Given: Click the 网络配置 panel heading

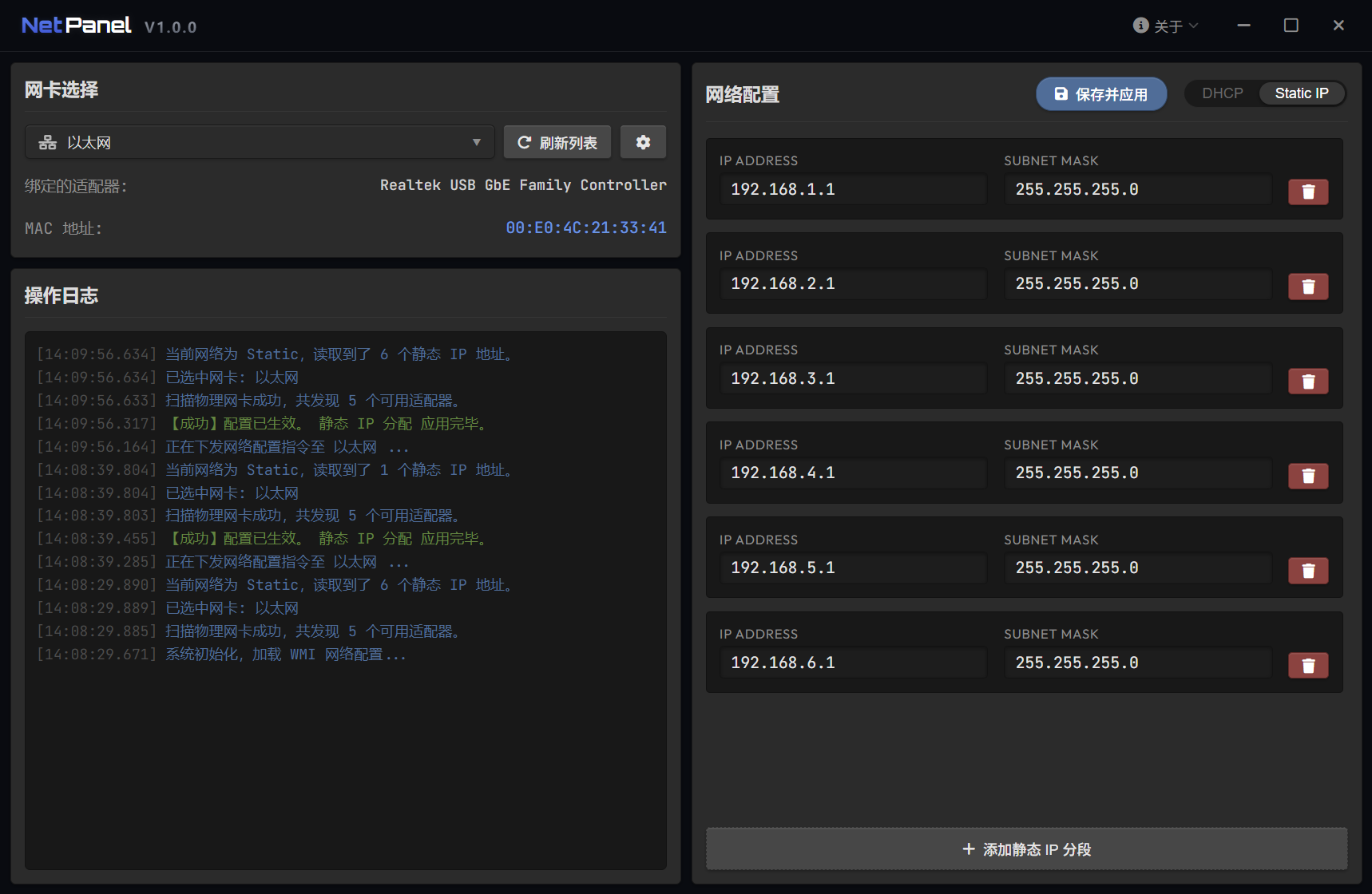Looking at the screenshot, I should coord(743,95).
